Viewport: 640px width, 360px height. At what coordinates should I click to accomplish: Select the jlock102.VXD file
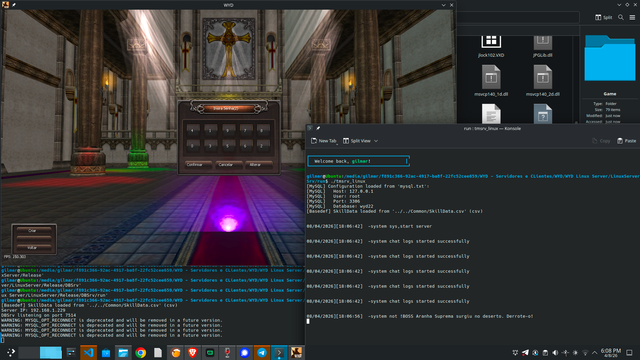tap(491, 47)
